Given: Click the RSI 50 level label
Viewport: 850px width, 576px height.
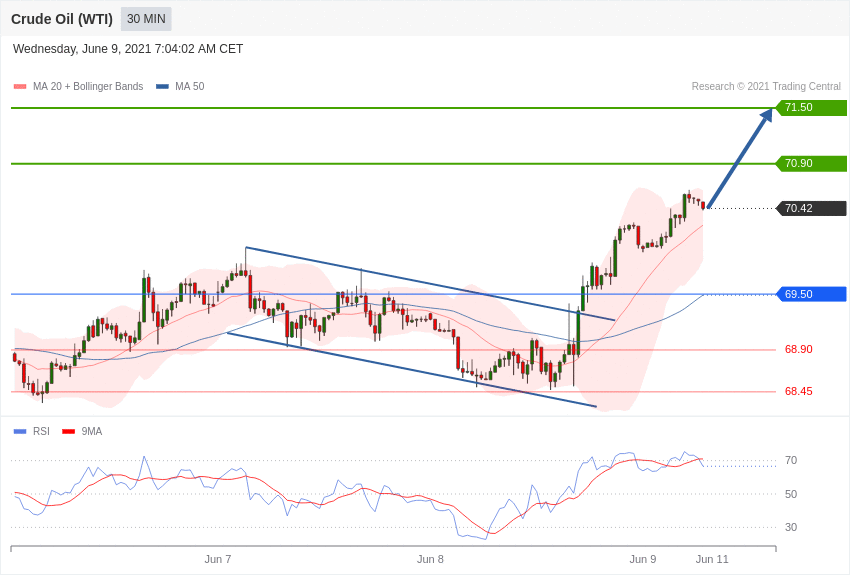Looking at the screenshot, I should tap(791, 494).
